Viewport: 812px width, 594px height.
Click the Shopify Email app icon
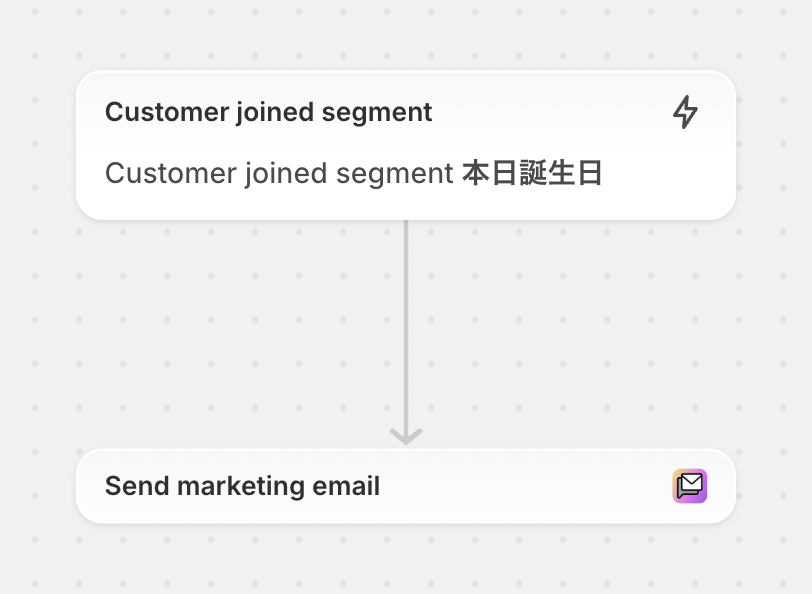(x=690, y=486)
